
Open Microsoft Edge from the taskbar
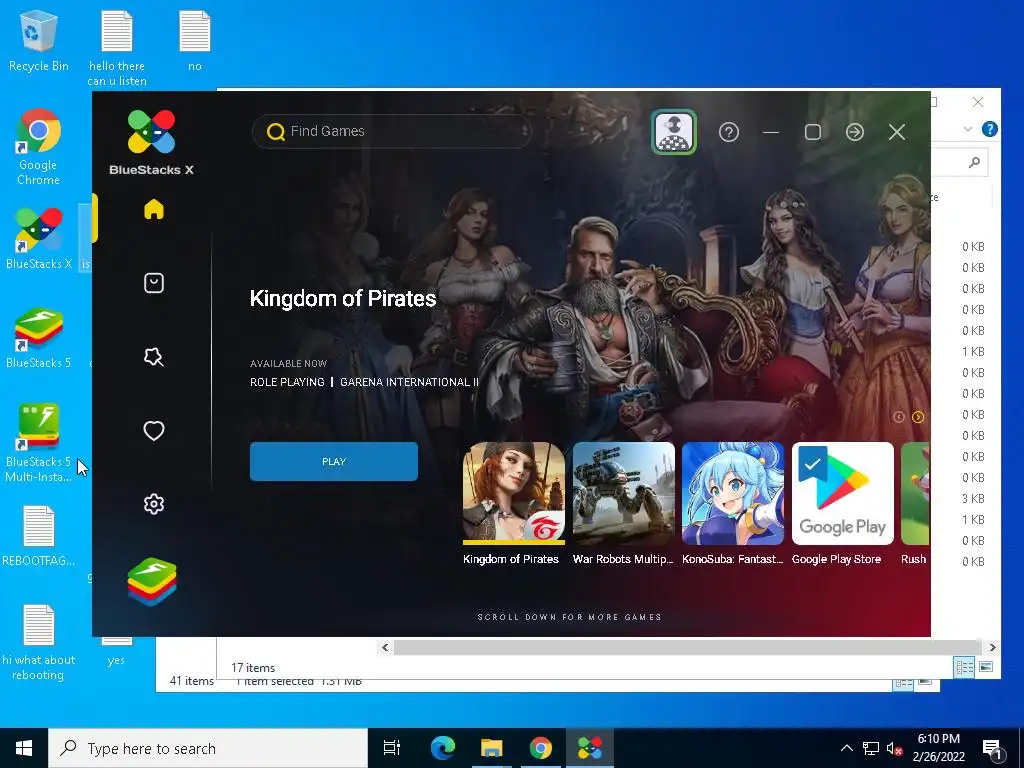pos(442,748)
